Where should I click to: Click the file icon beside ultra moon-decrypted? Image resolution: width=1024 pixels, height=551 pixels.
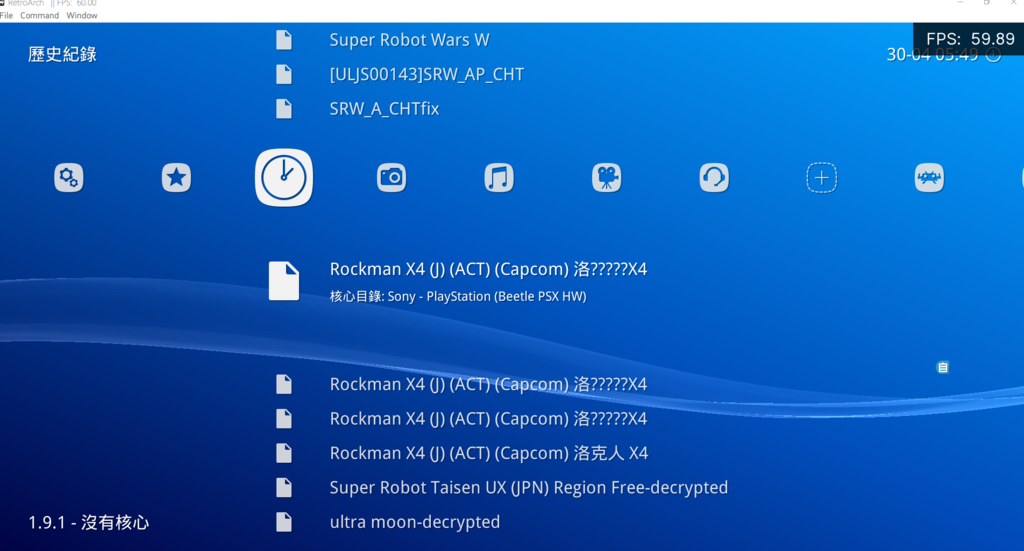284,522
